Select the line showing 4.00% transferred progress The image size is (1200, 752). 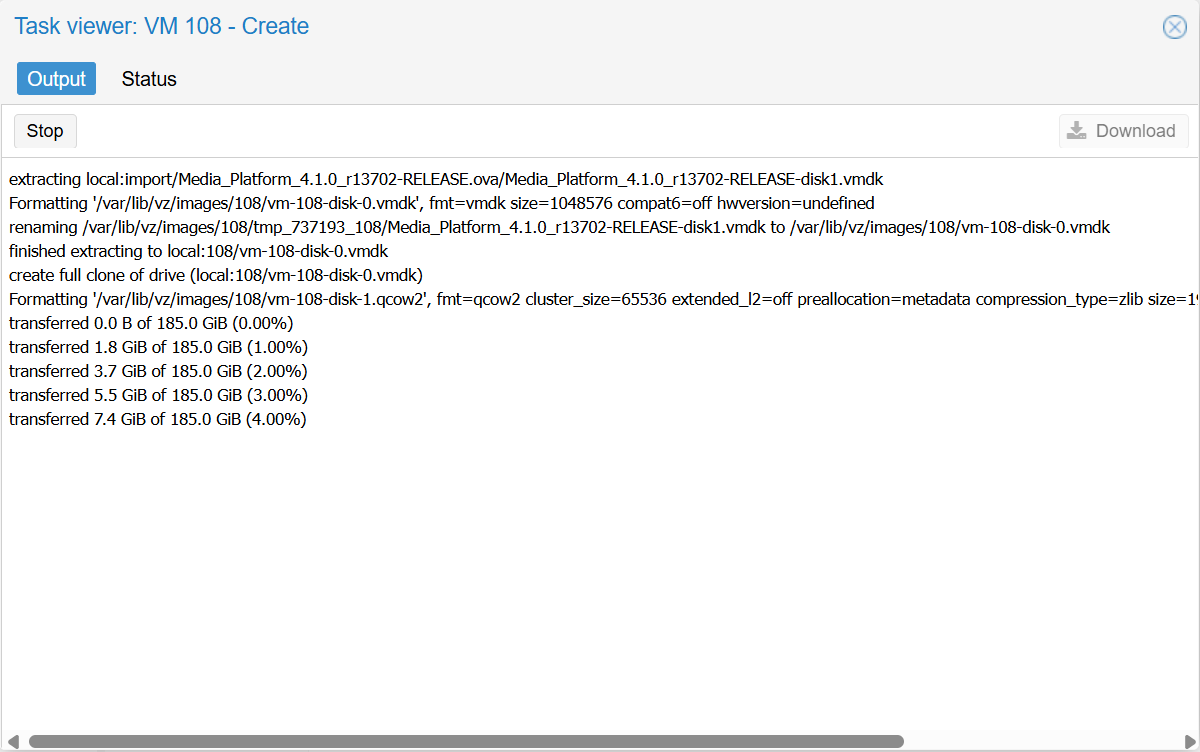[157, 419]
